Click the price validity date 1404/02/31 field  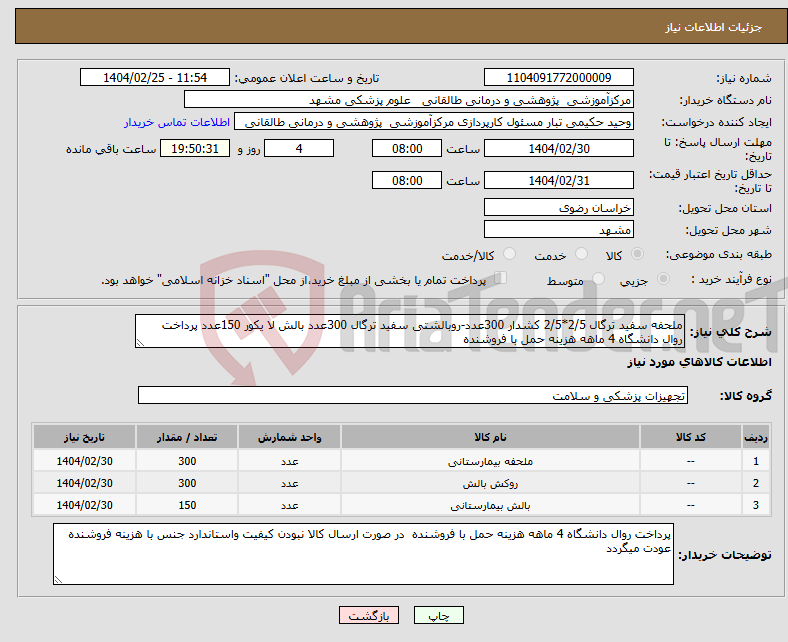point(558,180)
